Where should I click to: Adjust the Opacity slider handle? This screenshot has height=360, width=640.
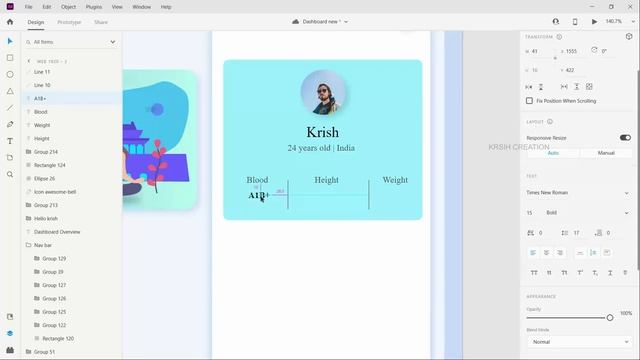click(x=610, y=318)
